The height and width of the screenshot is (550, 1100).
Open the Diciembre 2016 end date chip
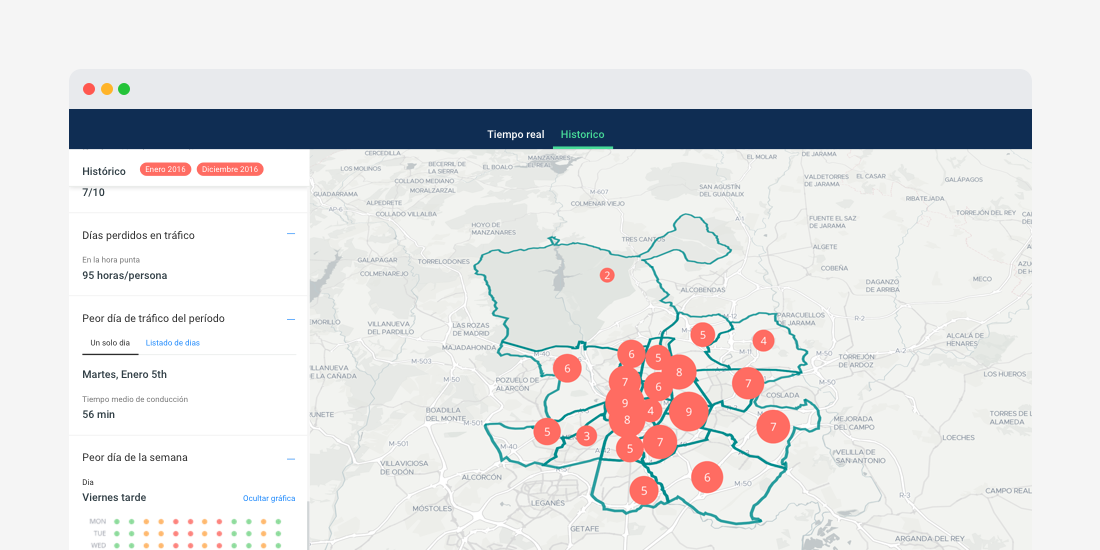[230, 170]
